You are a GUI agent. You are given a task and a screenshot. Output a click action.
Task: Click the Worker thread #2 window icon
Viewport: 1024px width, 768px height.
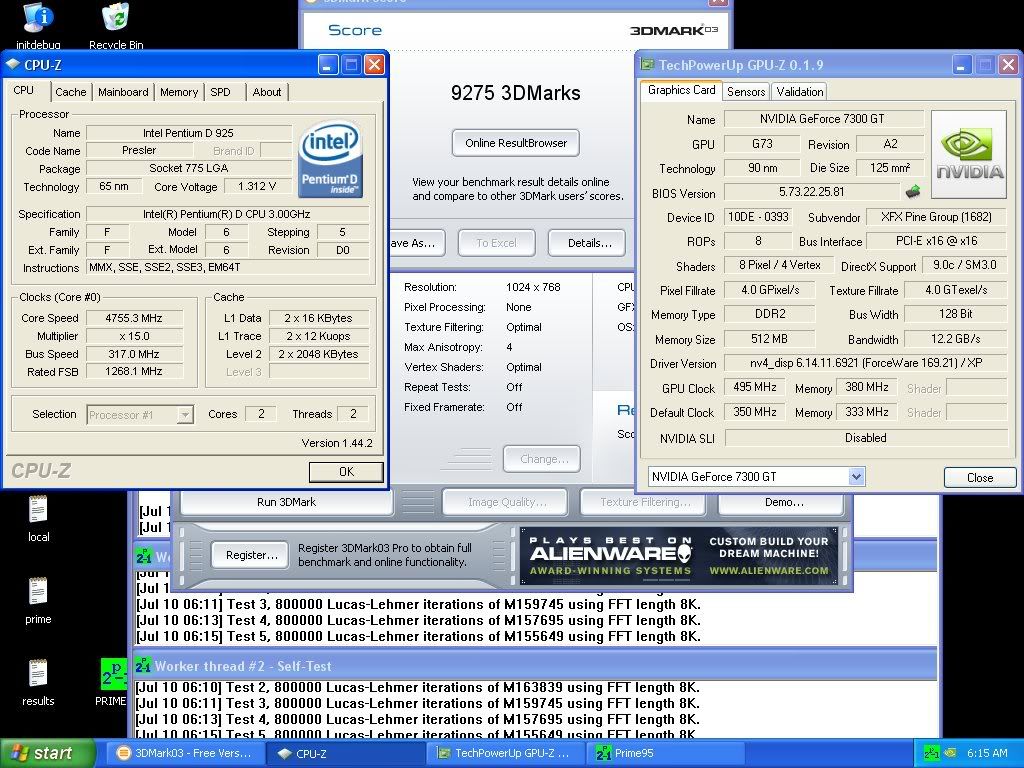pyautogui.click(x=143, y=666)
